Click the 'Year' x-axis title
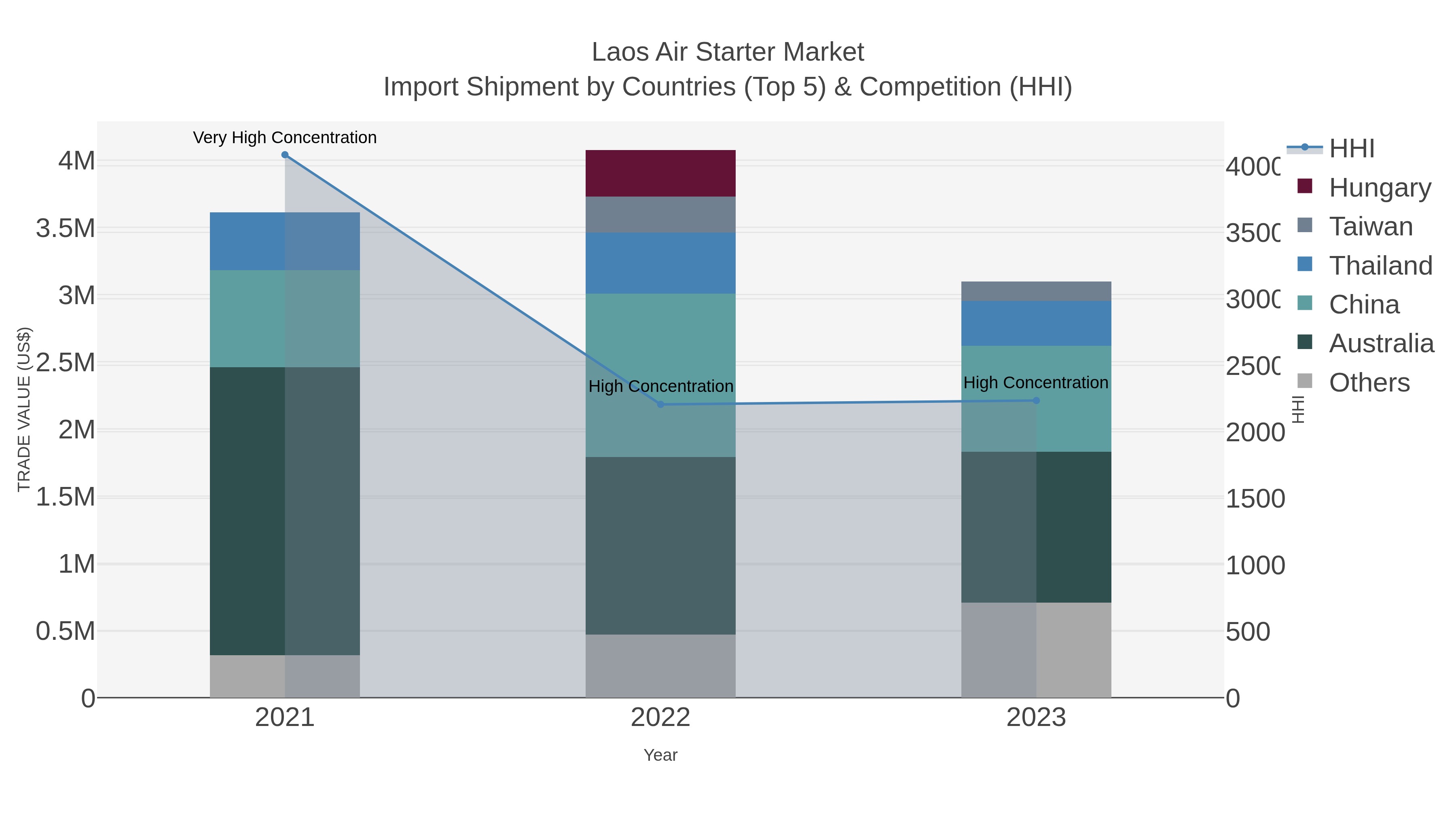This screenshot has width=1456, height=819. [x=660, y=755]
